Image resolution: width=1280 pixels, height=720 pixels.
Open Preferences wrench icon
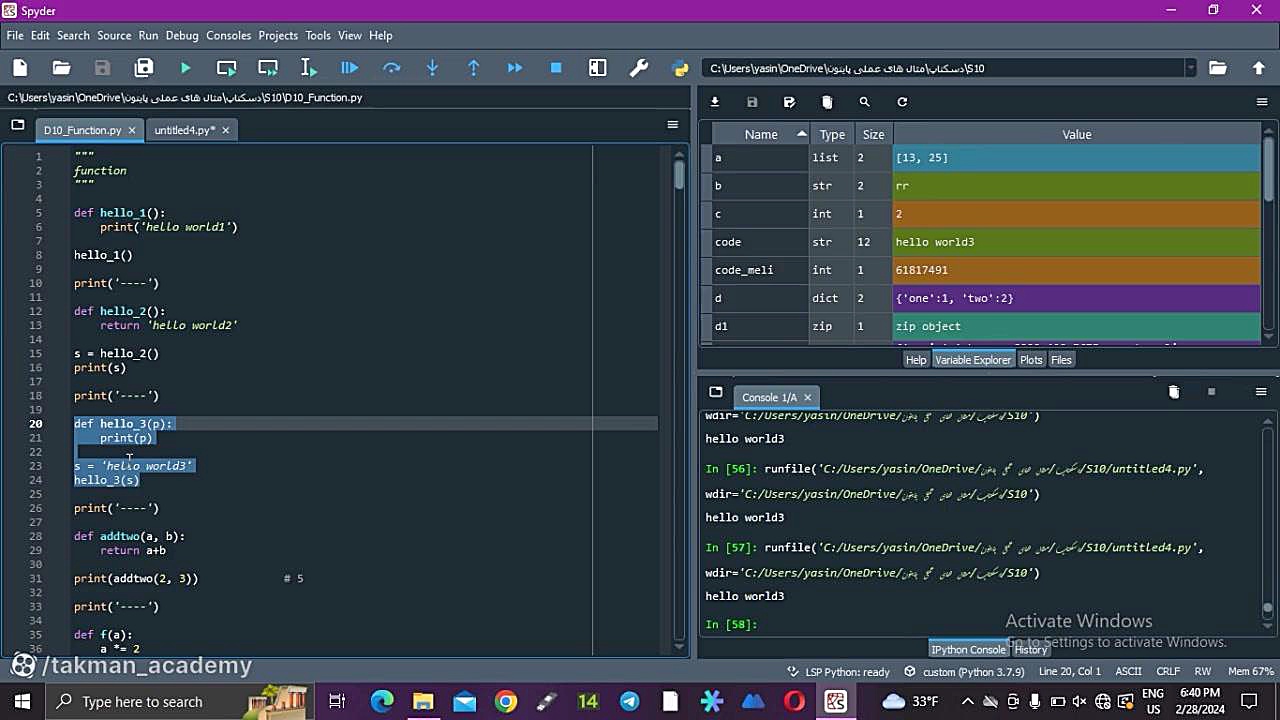[x=639, y=68]
